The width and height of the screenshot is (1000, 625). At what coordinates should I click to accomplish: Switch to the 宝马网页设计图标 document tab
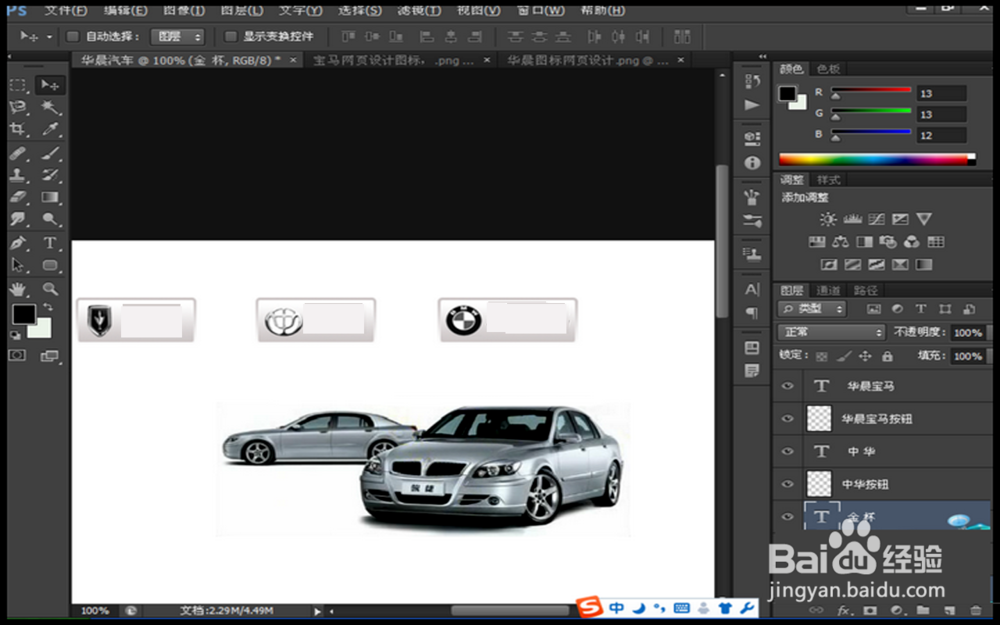[x=393, y=61]
